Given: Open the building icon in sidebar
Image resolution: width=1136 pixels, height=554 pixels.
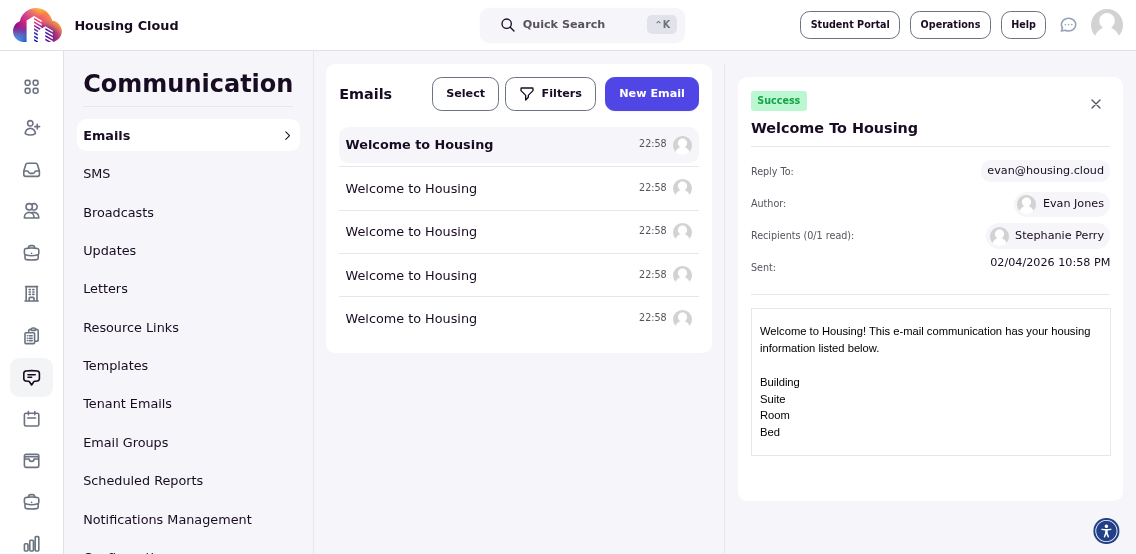Looking at the screenshot, I should pyautogui.click(x=31, y=293).
